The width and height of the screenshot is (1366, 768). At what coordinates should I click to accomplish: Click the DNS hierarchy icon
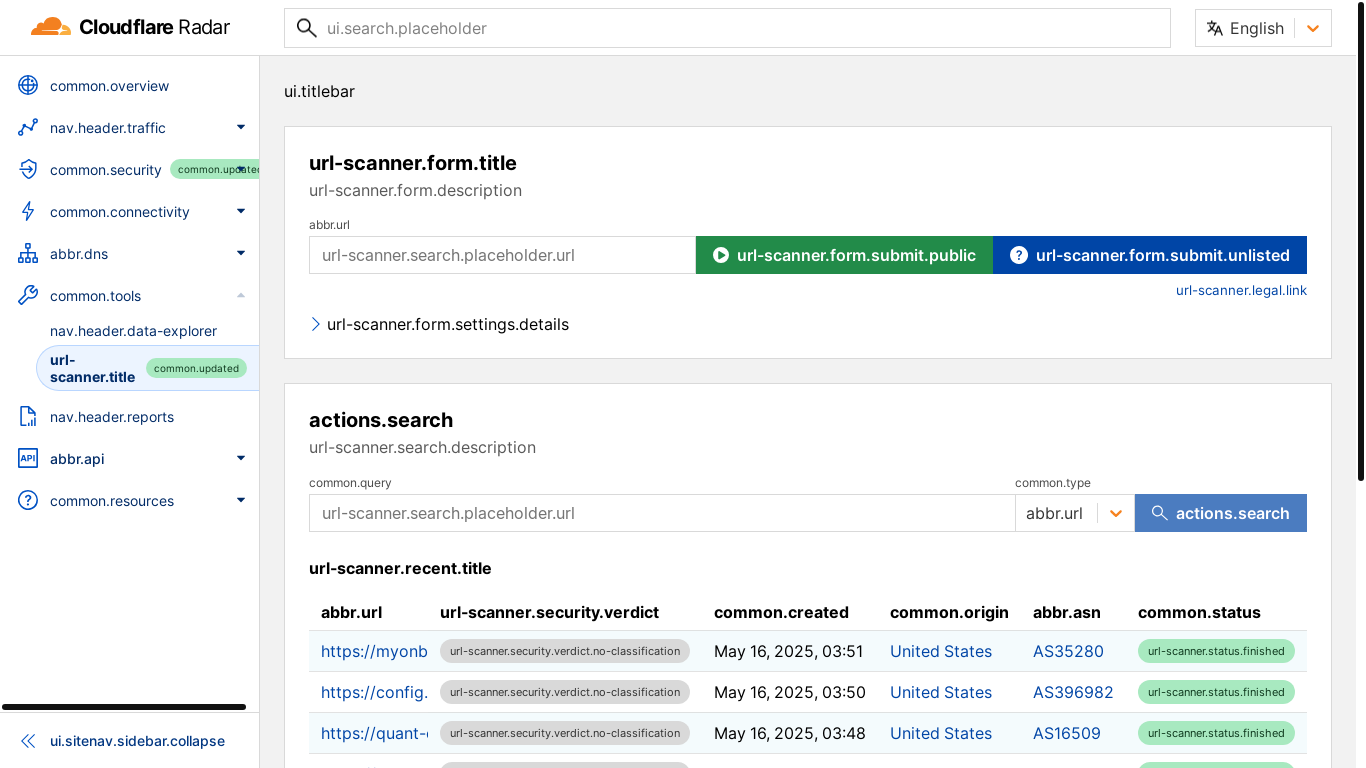[x=28, y=254]
